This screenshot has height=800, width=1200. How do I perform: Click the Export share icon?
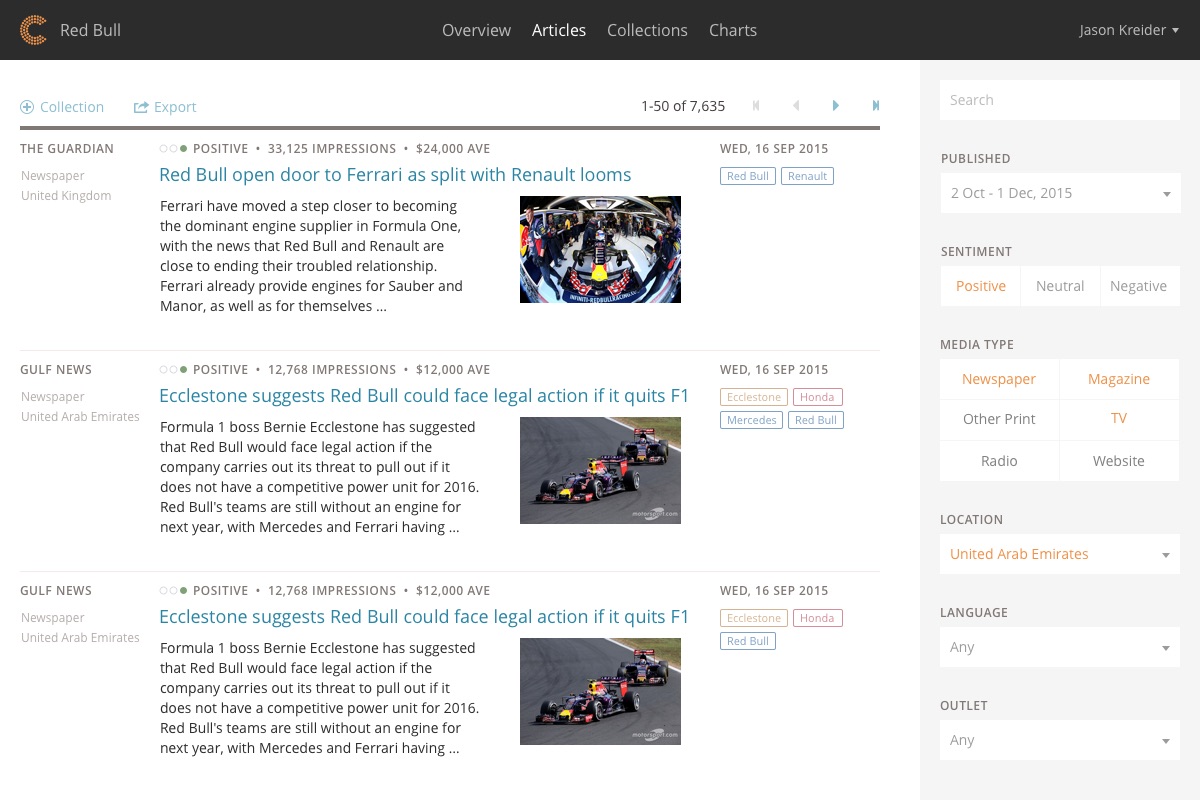tap(141, 107)
